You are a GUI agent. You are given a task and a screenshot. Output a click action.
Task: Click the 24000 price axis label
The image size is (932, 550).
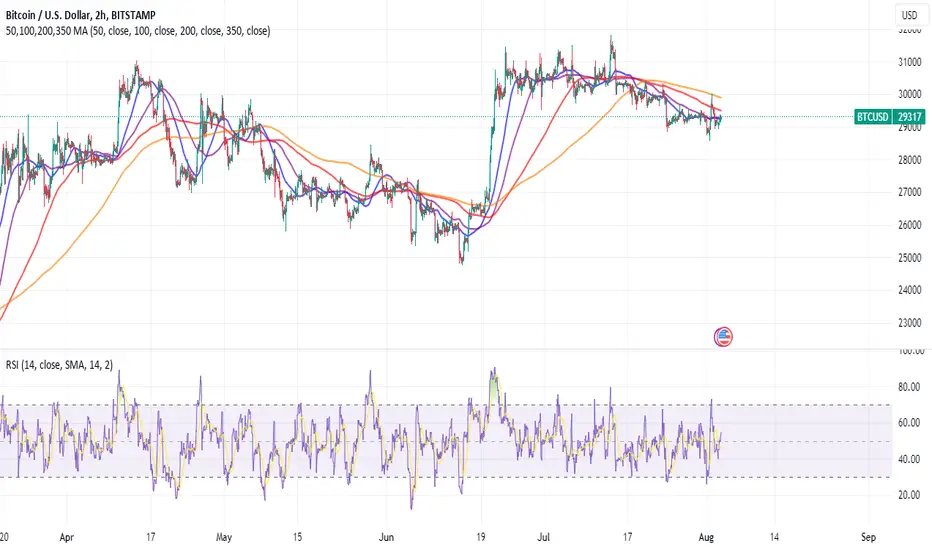click(x=909, y=290)
